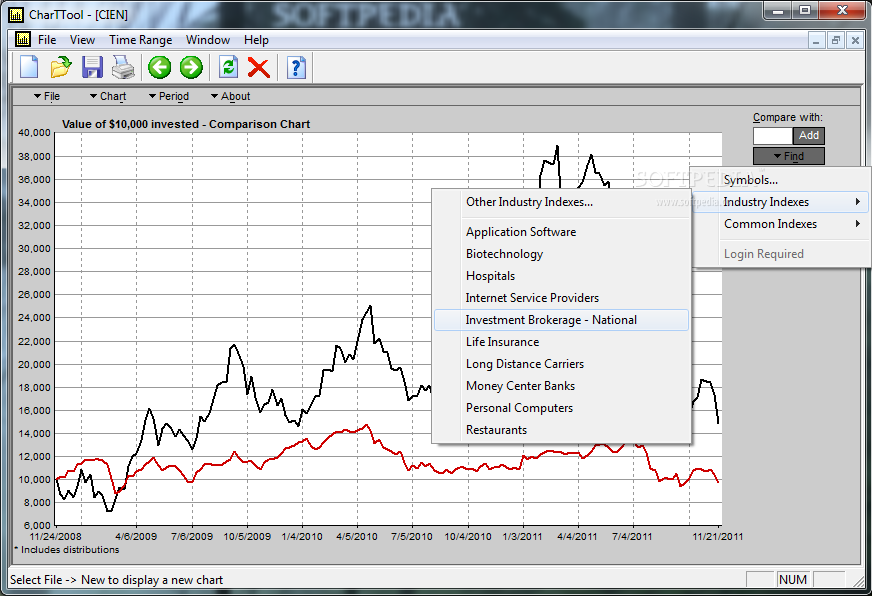The image size is (872, 596).
Task: Select Other Industry Indexes...
Action: [561, 202]
